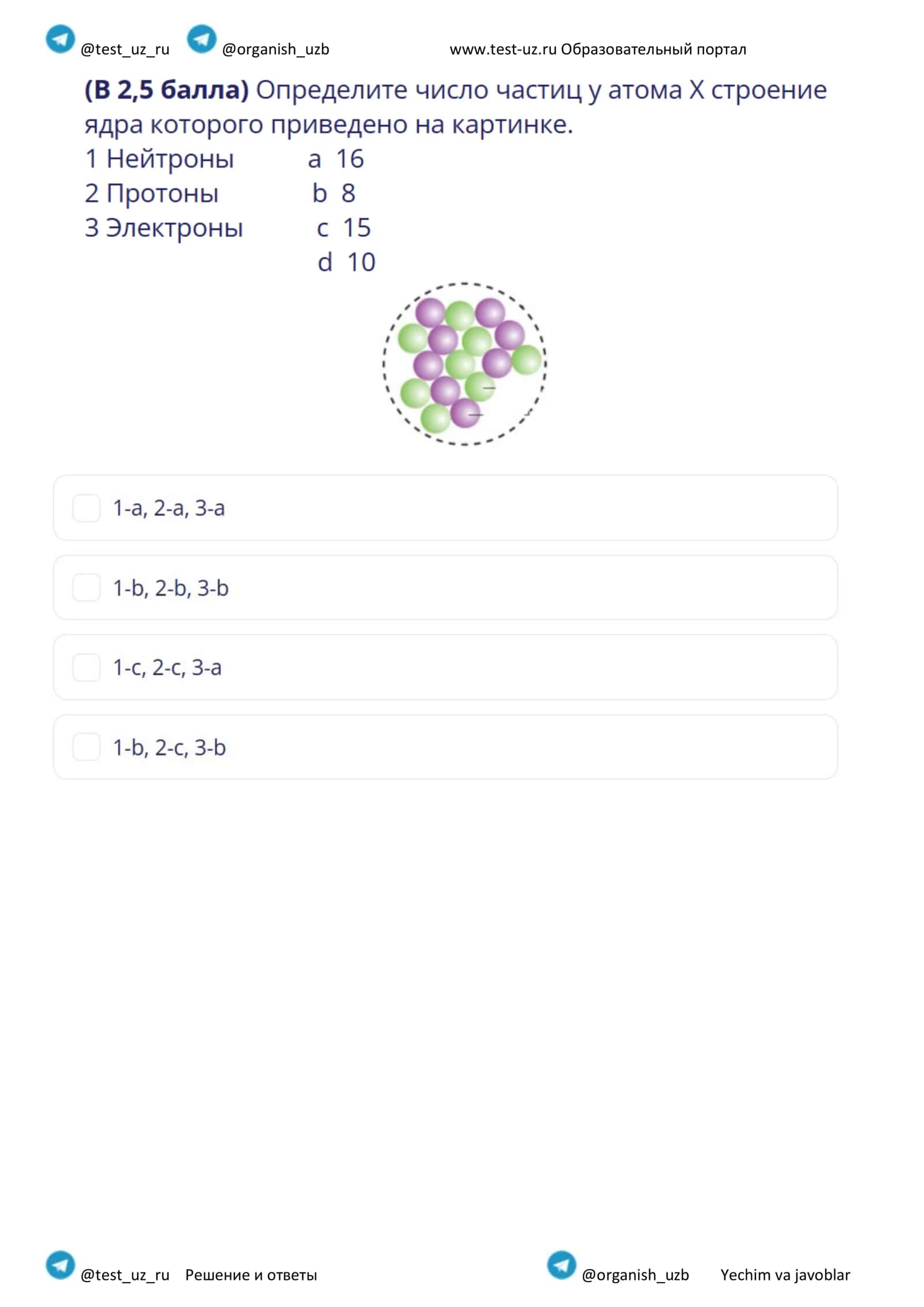This screenshot has height=1307, width=924.
Task: Click the footer @organish_uzb handle
Action: coord(635,1275)
